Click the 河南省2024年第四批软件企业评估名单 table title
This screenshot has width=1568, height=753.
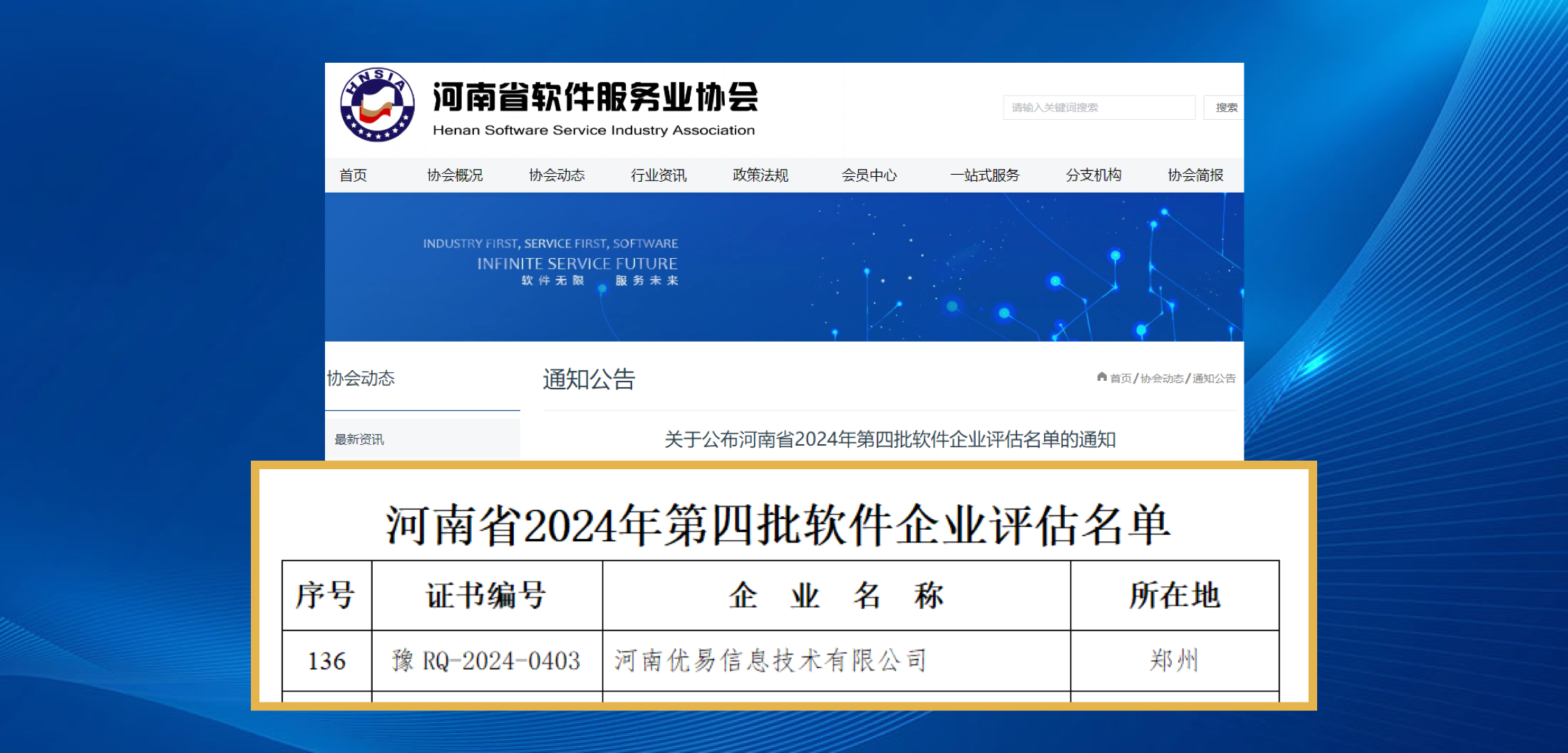pyautogui.click(x=778, y=526)
